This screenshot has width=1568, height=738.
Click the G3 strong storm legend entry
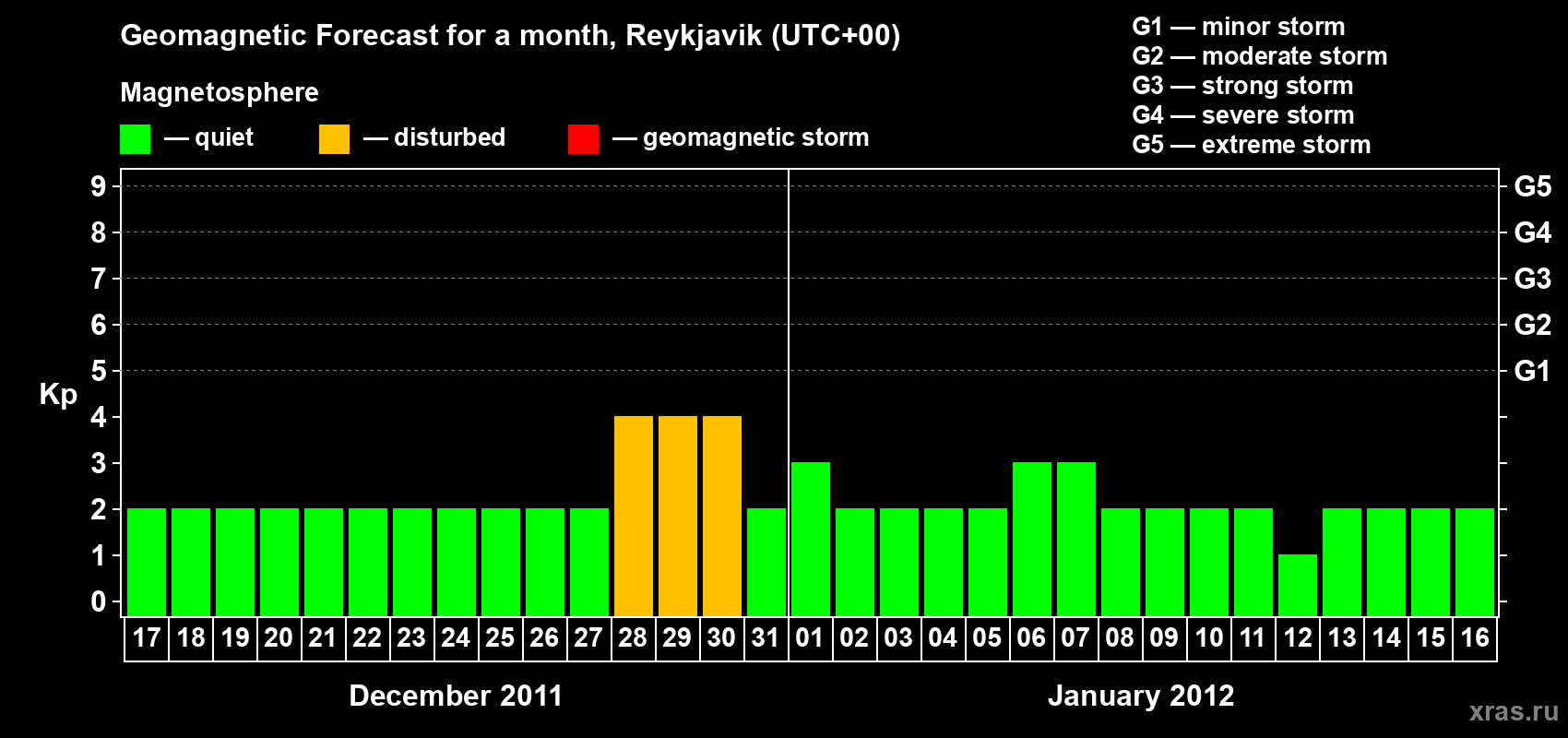point(1242,86)
